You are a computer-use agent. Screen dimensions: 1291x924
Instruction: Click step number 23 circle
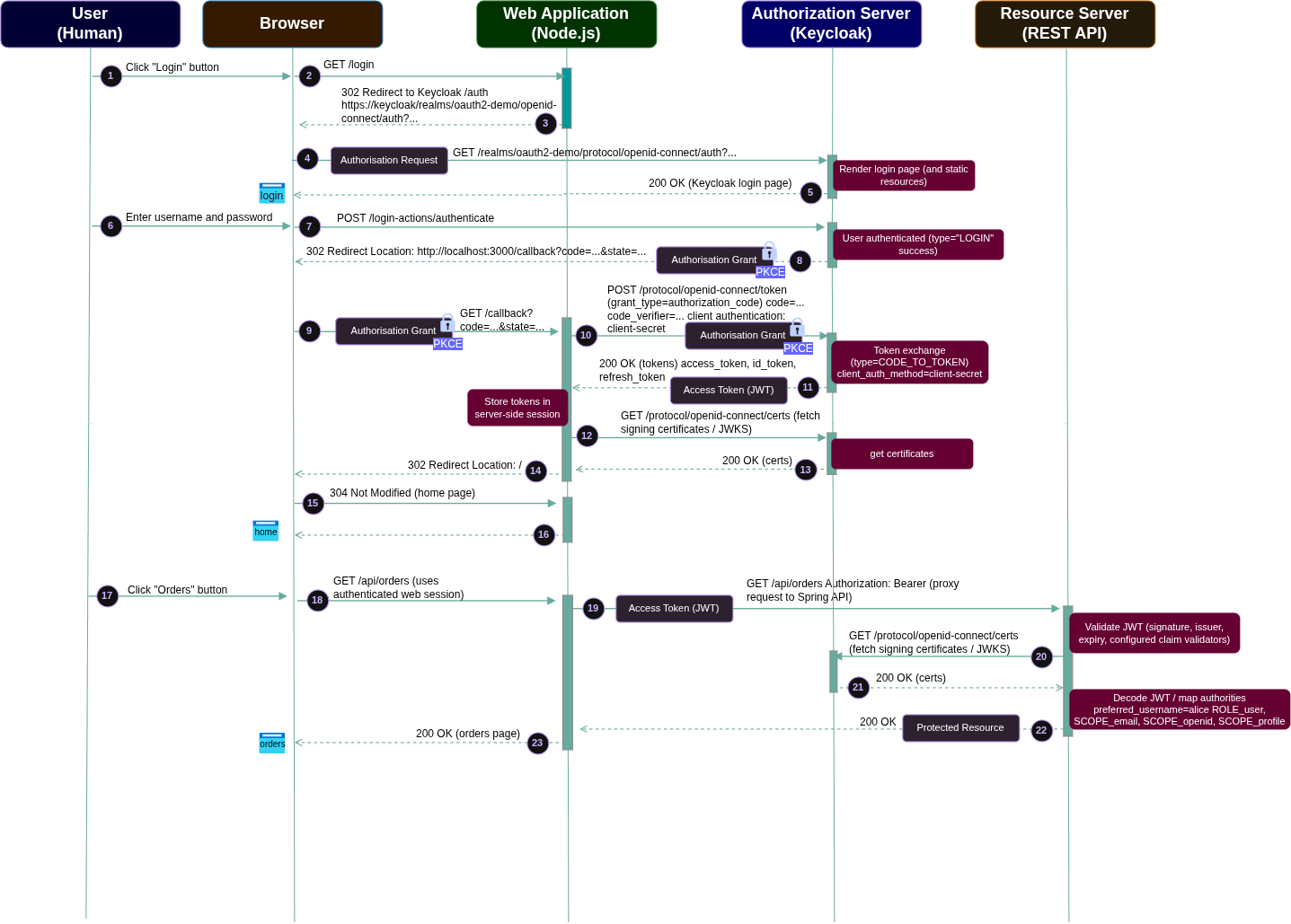click(x=537, y=744)
